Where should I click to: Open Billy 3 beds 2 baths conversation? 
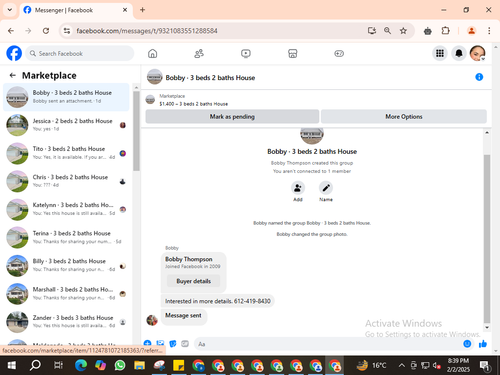pyautogui.click(x=66, y=265)
